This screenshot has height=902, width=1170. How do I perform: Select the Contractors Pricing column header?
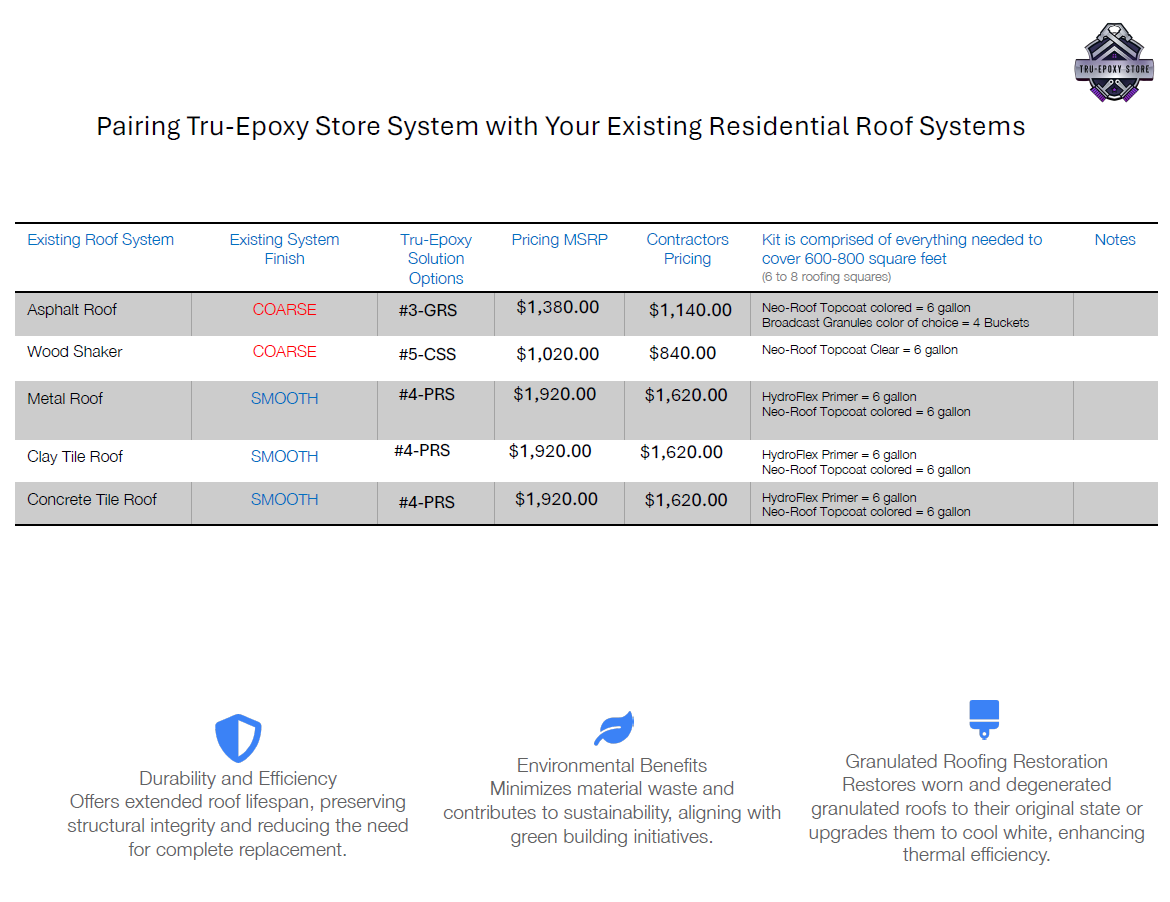pyautogui.click(x=687, y=249)
